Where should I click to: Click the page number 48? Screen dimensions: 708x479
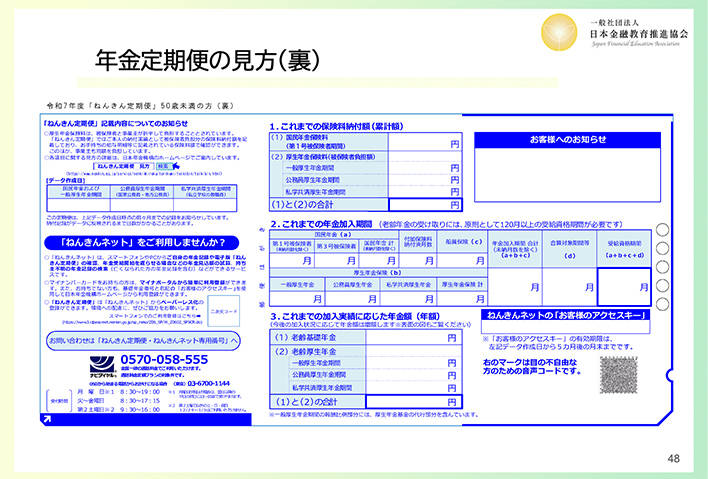tap(673, 459)
